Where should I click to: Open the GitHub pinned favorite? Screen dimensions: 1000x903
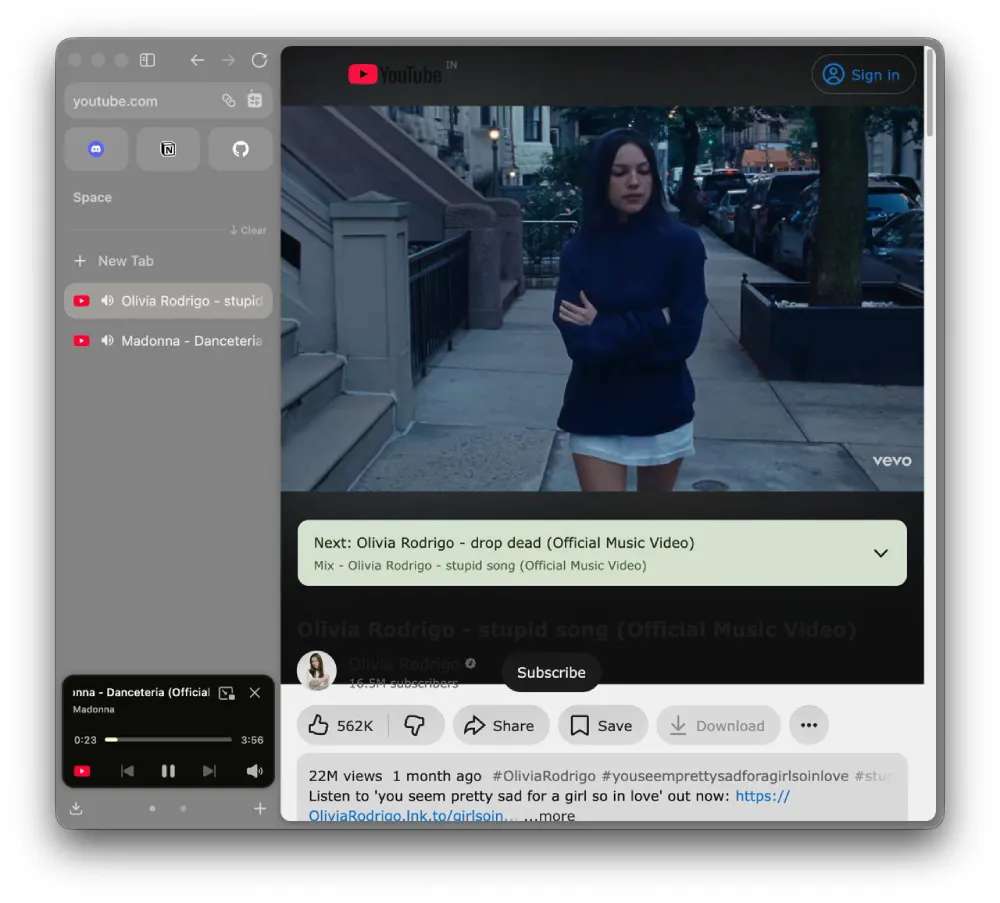click(x=240, y=149)
